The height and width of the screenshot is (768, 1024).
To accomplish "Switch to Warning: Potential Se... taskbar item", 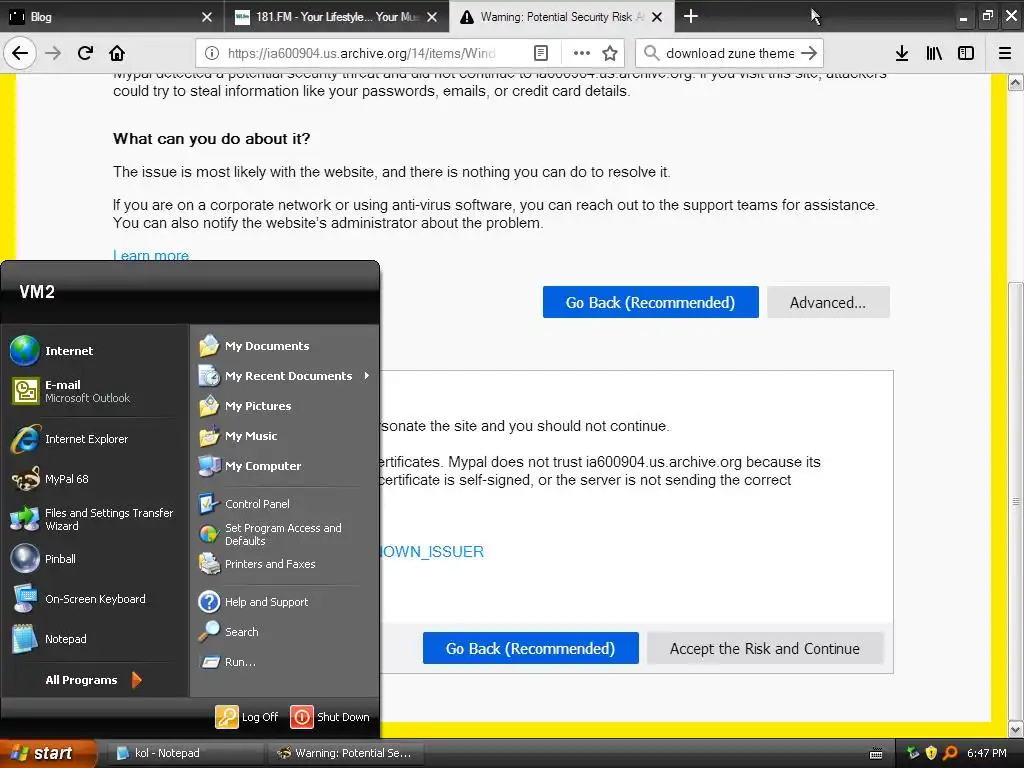I will pyautogui.click(x=345, y=753).
